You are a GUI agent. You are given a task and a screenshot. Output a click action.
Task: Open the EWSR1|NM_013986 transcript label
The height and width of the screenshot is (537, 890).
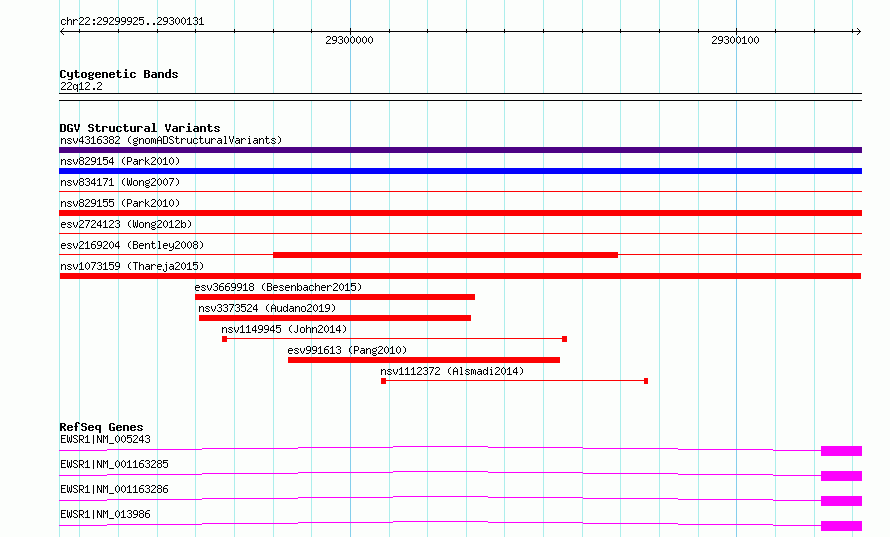(x=105, y=514)
